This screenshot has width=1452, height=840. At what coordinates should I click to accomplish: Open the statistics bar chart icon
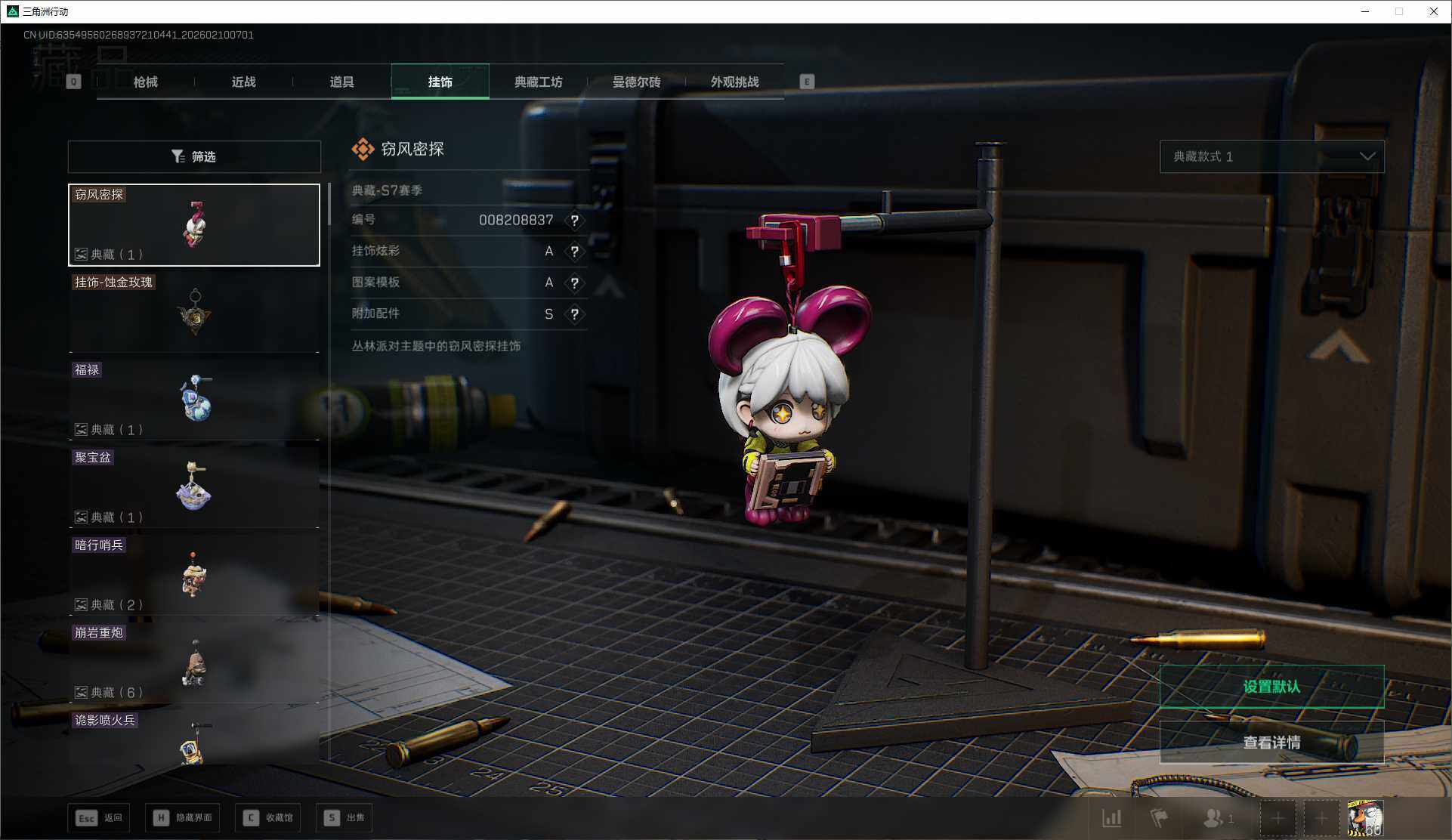coord(1111,818)
